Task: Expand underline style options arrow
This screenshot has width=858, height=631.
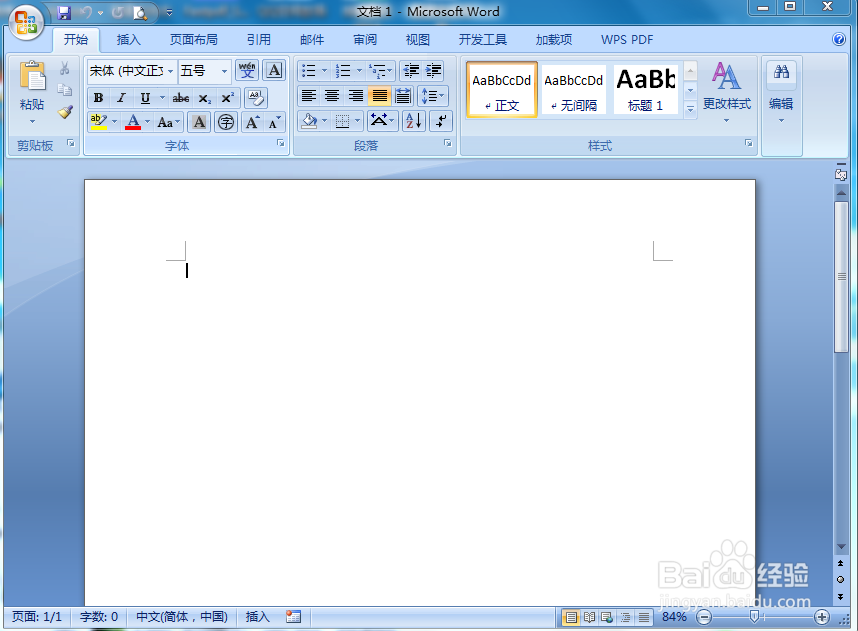Action: [x=162, y=99]
